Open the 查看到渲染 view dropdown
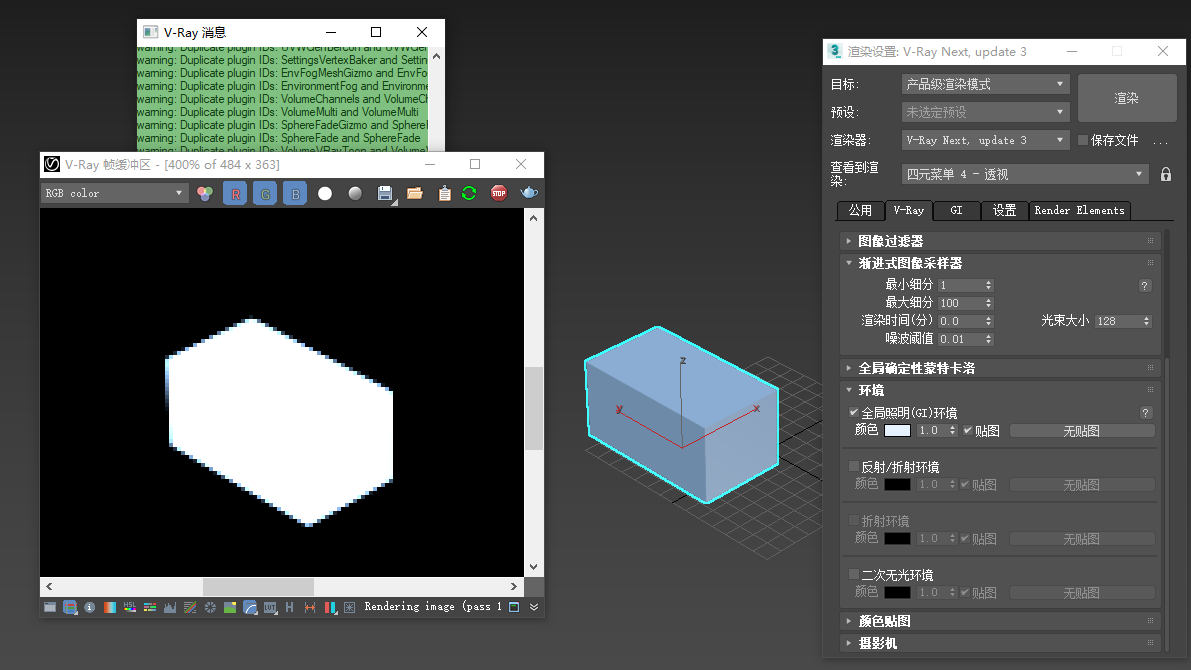This screenshot has width=1191, height=670. click(1025, 174)
